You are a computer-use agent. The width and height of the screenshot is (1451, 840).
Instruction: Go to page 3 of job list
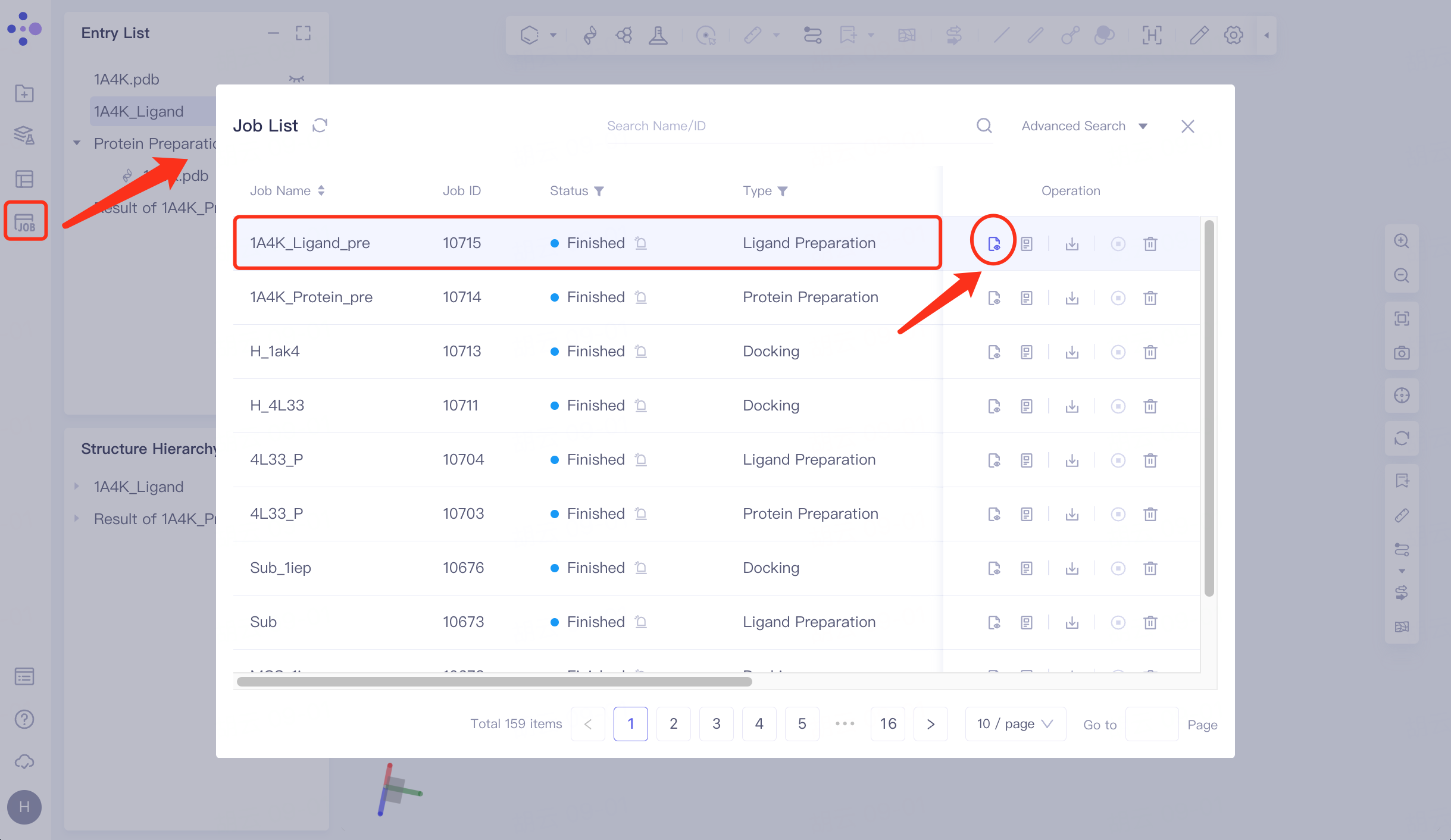point(716,723)
